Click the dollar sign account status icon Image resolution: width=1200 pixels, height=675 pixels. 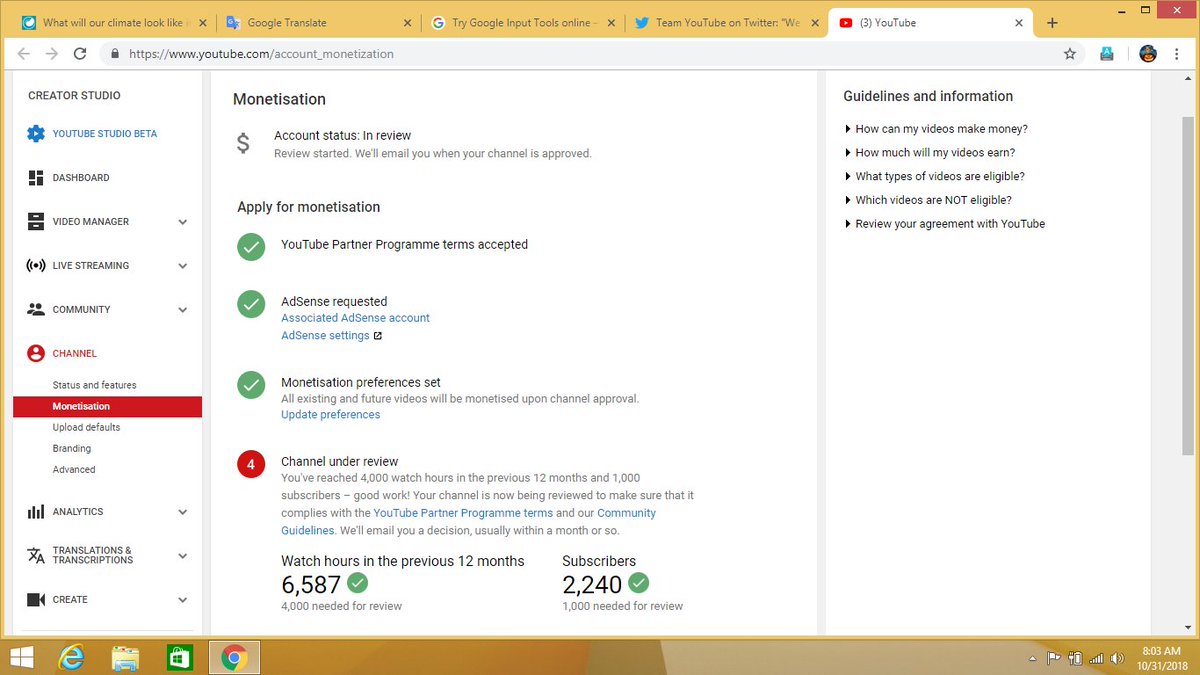coord(243,143)
